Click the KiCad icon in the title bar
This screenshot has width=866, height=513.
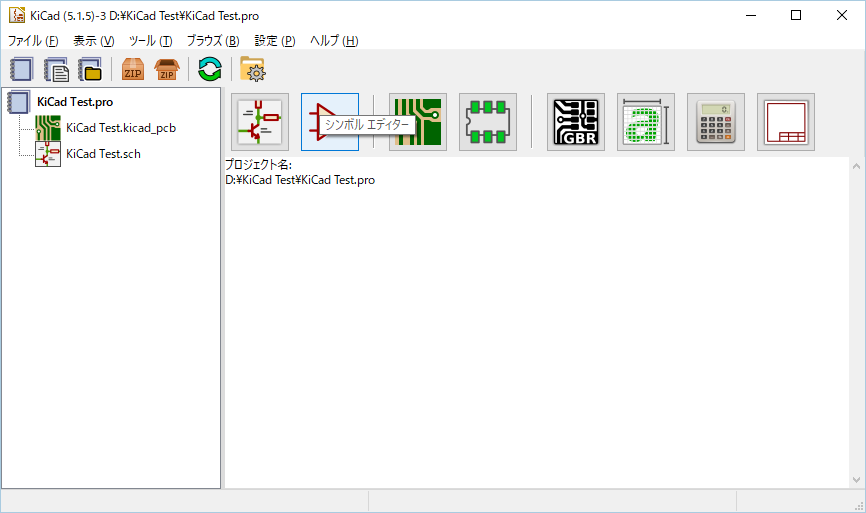[x=17, y=15]
